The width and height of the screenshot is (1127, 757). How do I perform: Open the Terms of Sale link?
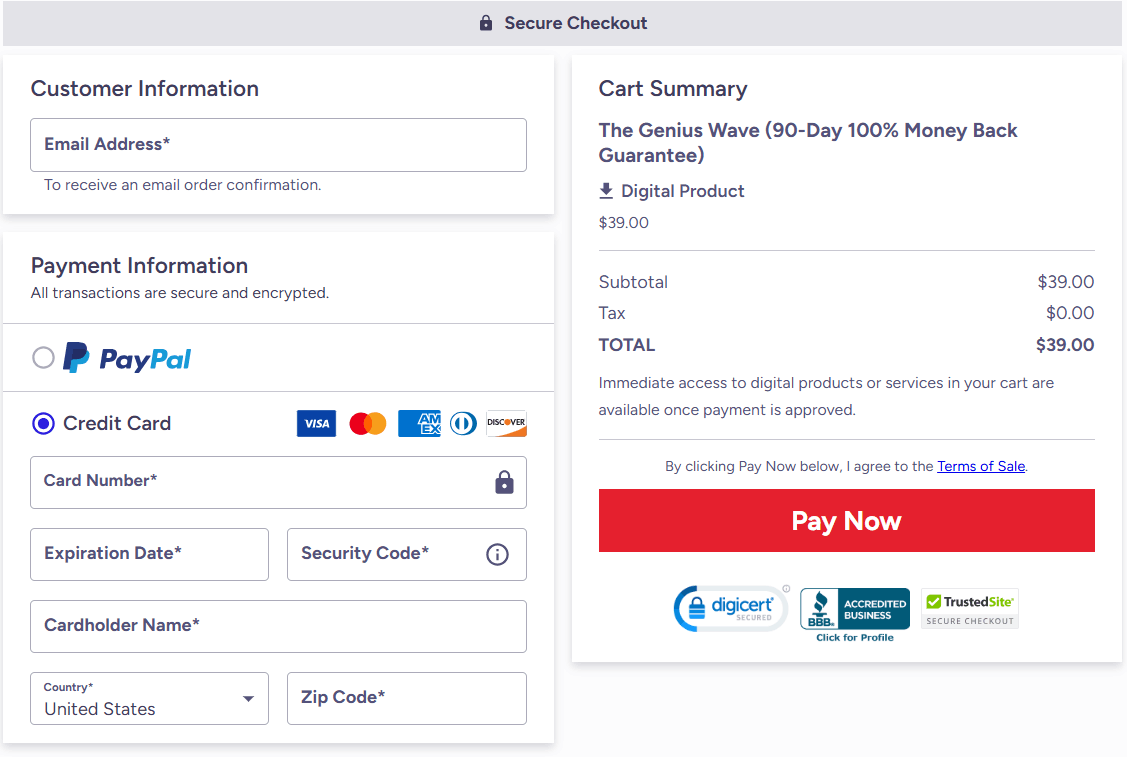tap(981, 465)
